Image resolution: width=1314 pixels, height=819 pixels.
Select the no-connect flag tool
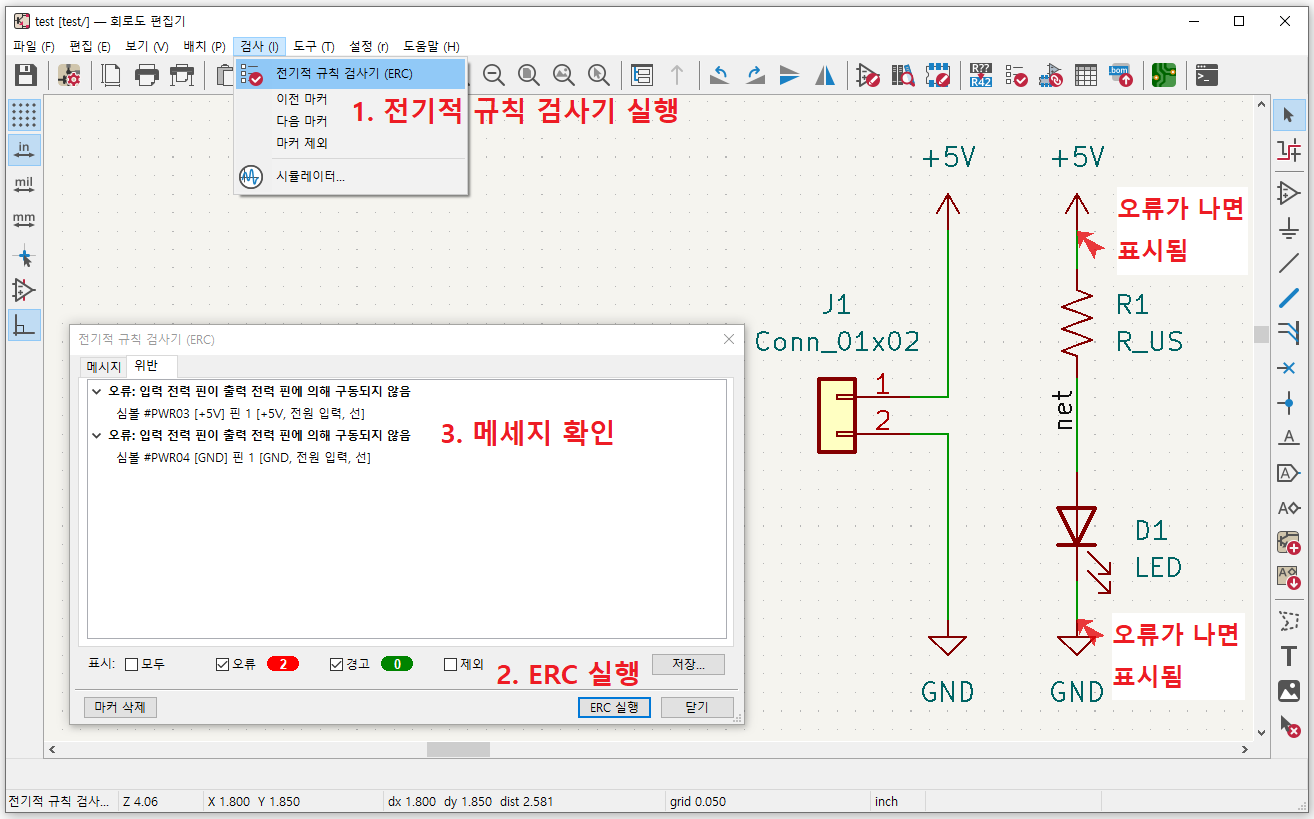[1289, 368]
